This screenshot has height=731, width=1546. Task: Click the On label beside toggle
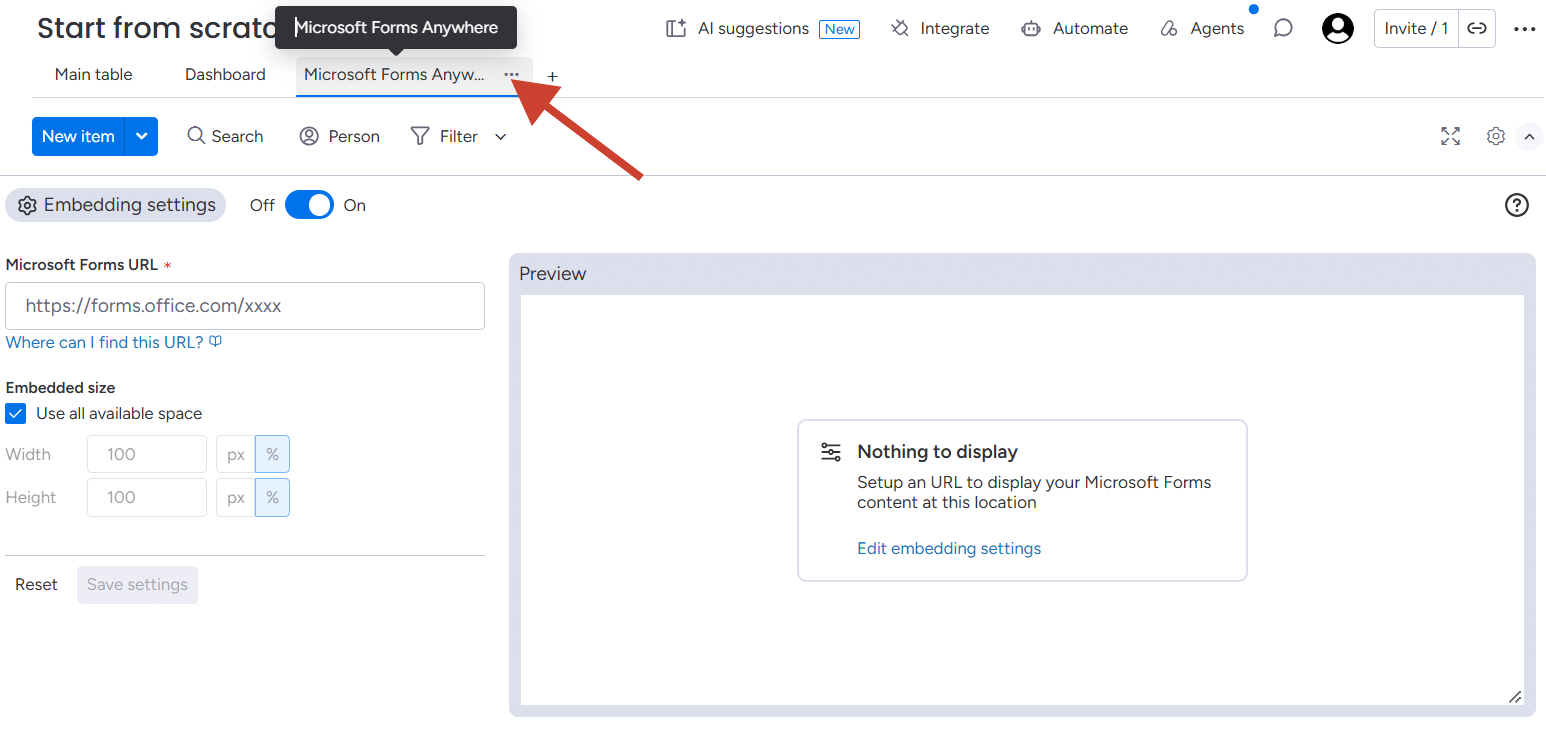[x=355, y=205]
